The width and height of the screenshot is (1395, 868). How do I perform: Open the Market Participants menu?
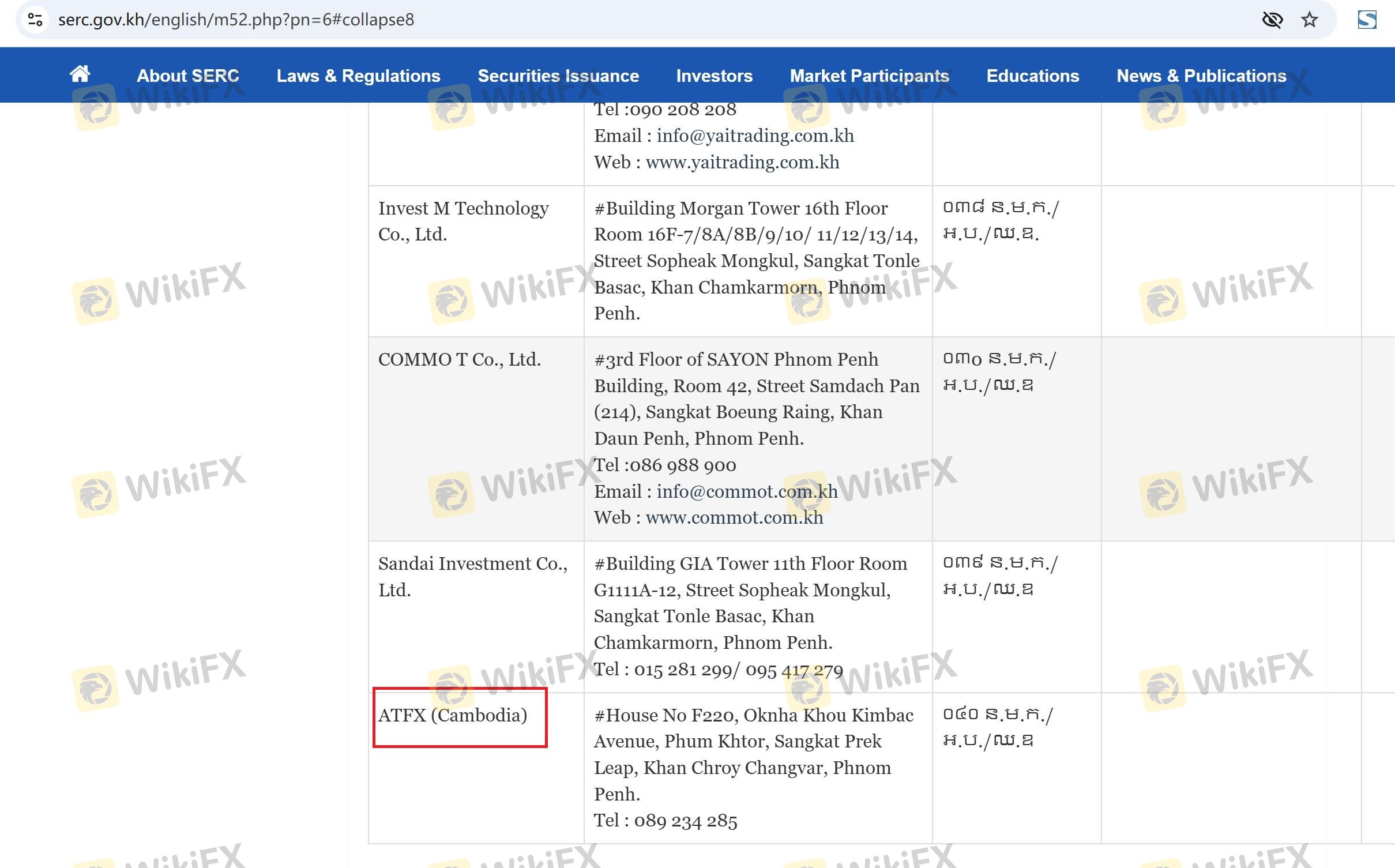point(869,76)
